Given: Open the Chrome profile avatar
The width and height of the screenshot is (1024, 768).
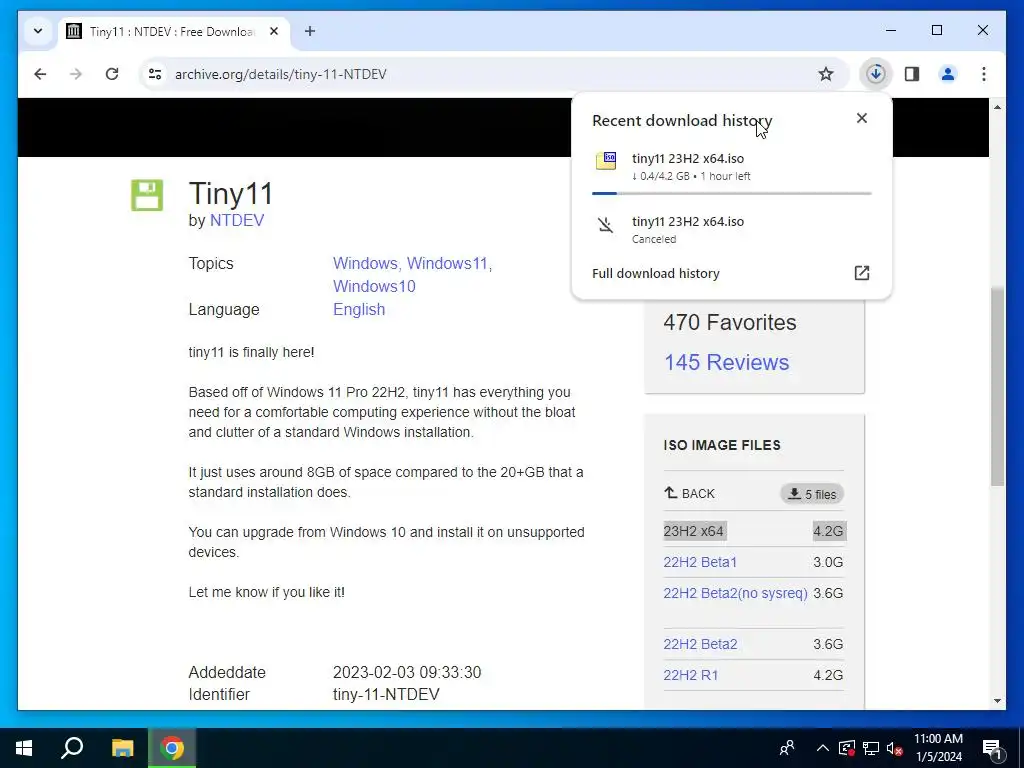Looking at the screenshot, I should click(948, 74).
